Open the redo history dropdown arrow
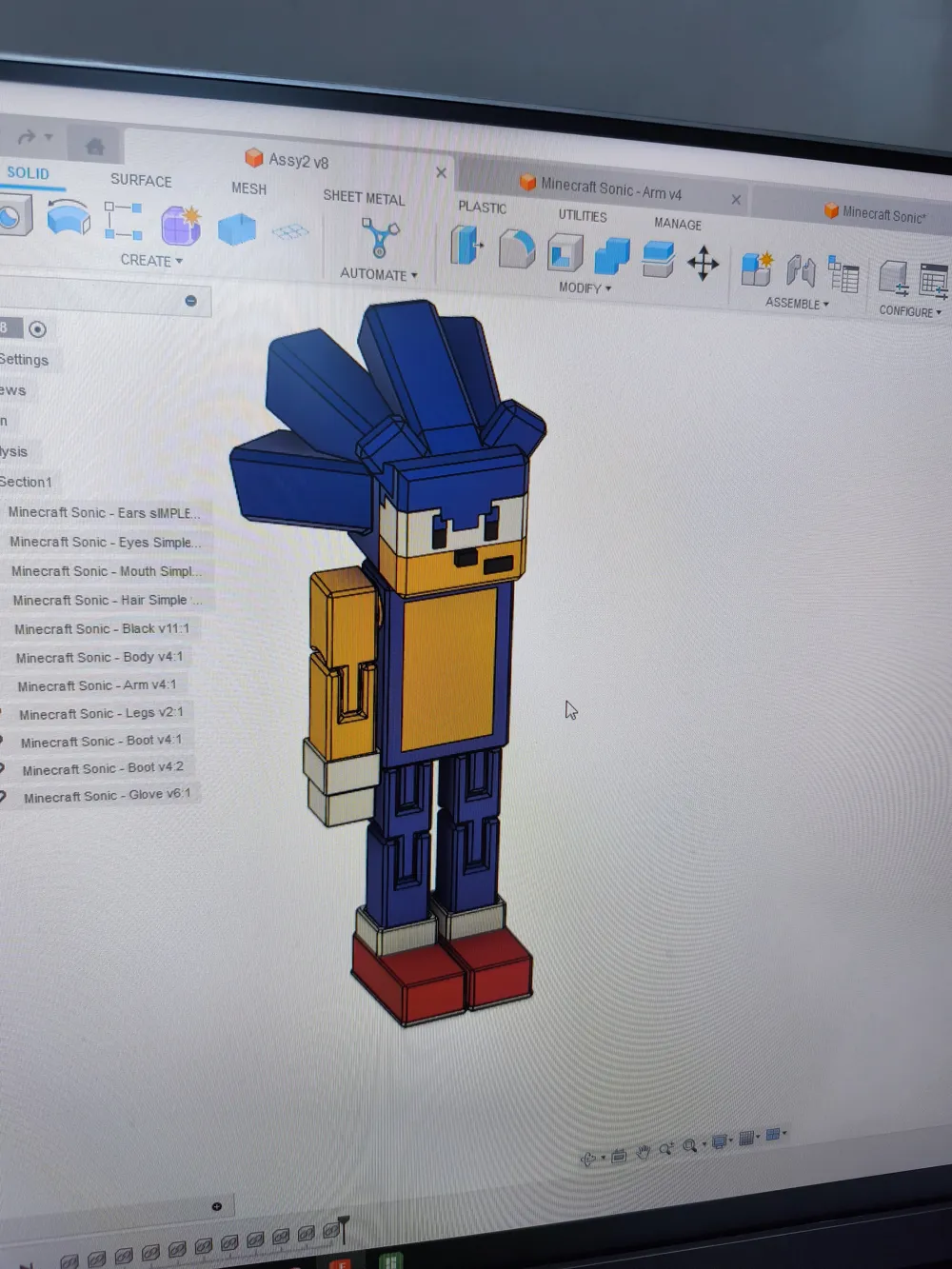 pos(49,137)
